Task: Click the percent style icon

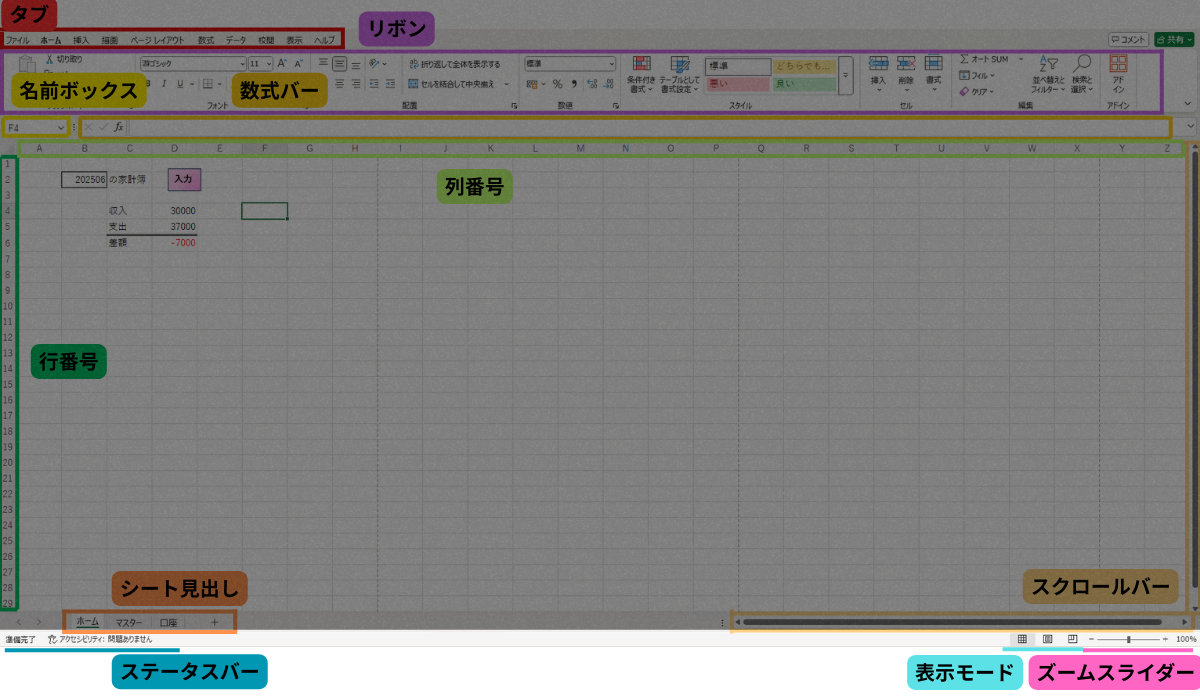Action: pyautogui.click(x=557, y=84)
